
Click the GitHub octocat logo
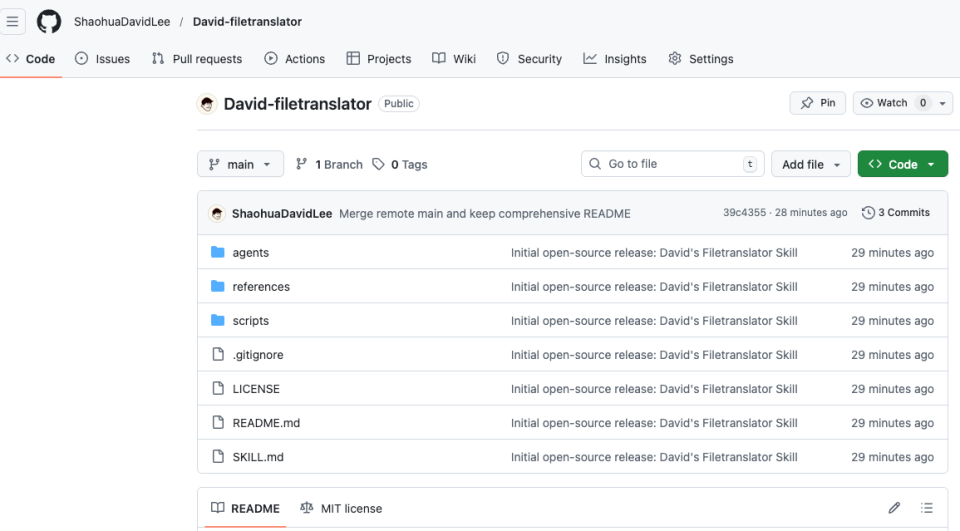coord(49,21)
